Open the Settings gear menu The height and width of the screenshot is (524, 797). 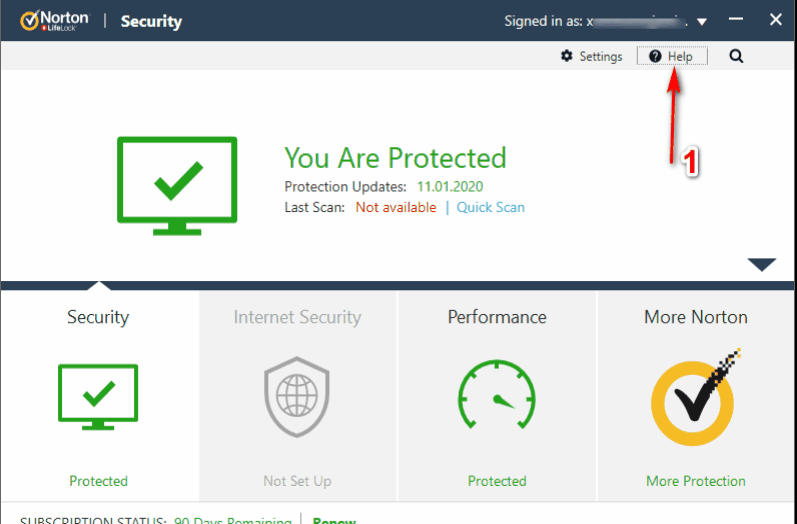click(x=592, y=56)
